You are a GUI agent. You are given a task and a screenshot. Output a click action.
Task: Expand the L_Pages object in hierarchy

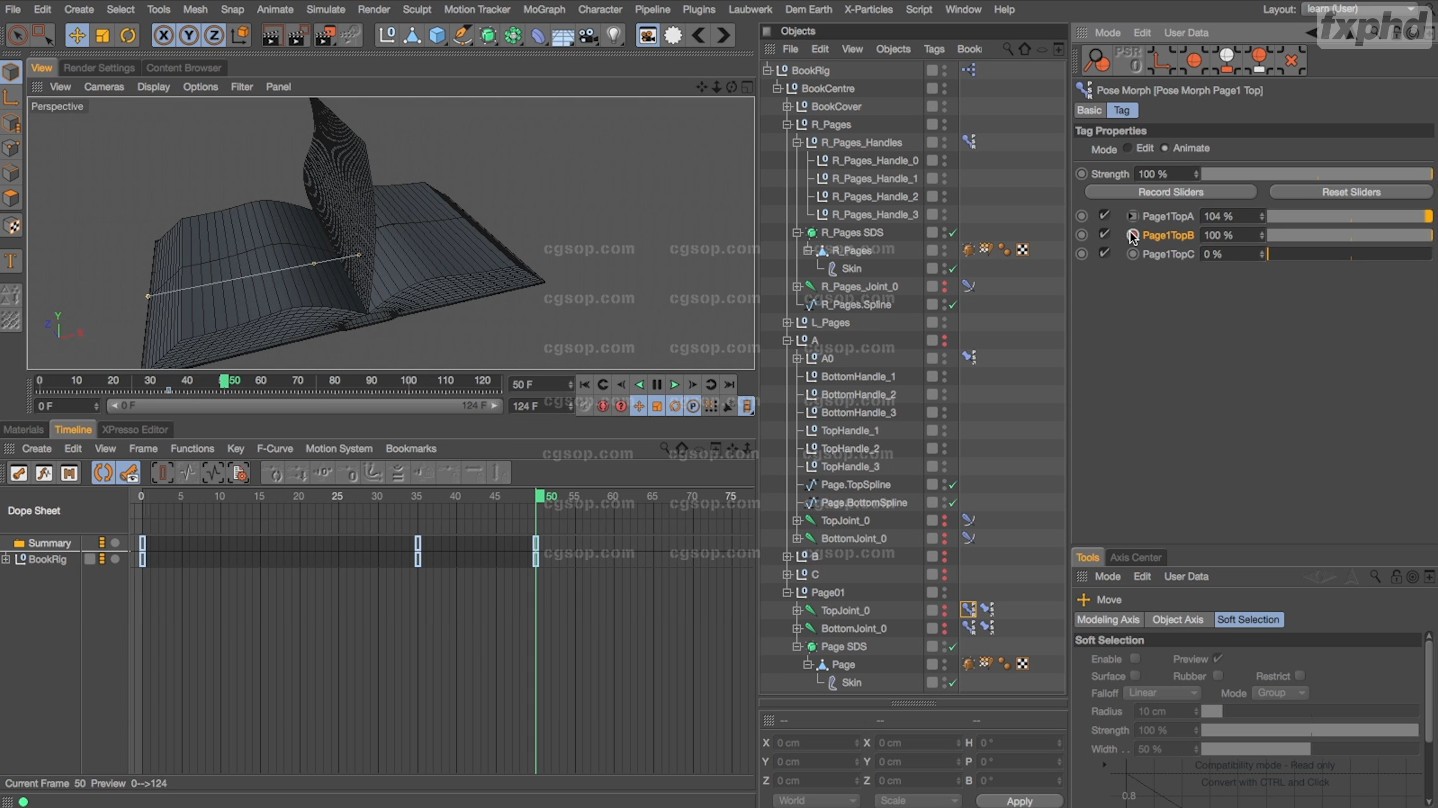click(788, 323)
